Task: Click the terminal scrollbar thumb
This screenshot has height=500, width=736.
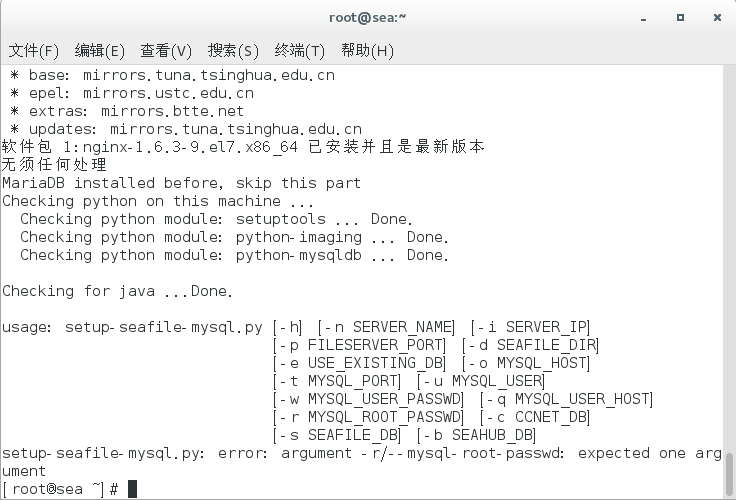Action: coord(729,474)
